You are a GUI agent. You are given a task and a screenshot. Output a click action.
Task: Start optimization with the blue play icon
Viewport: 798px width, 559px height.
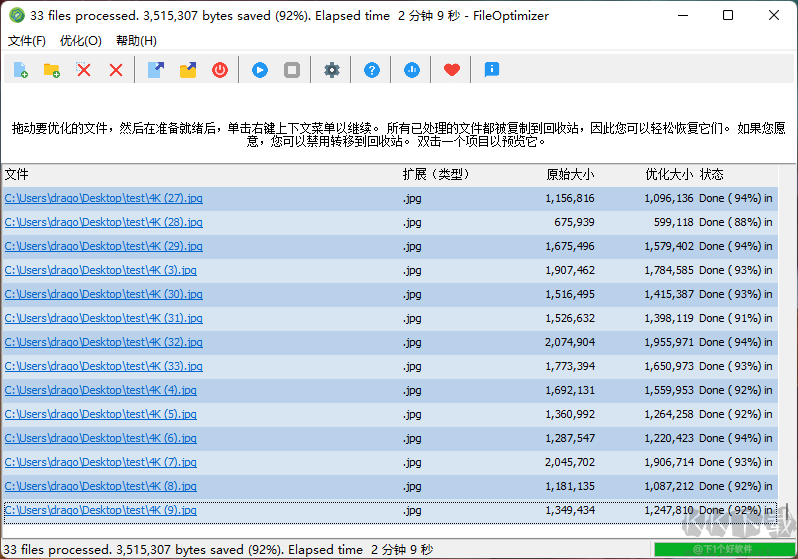coord(260,70)
